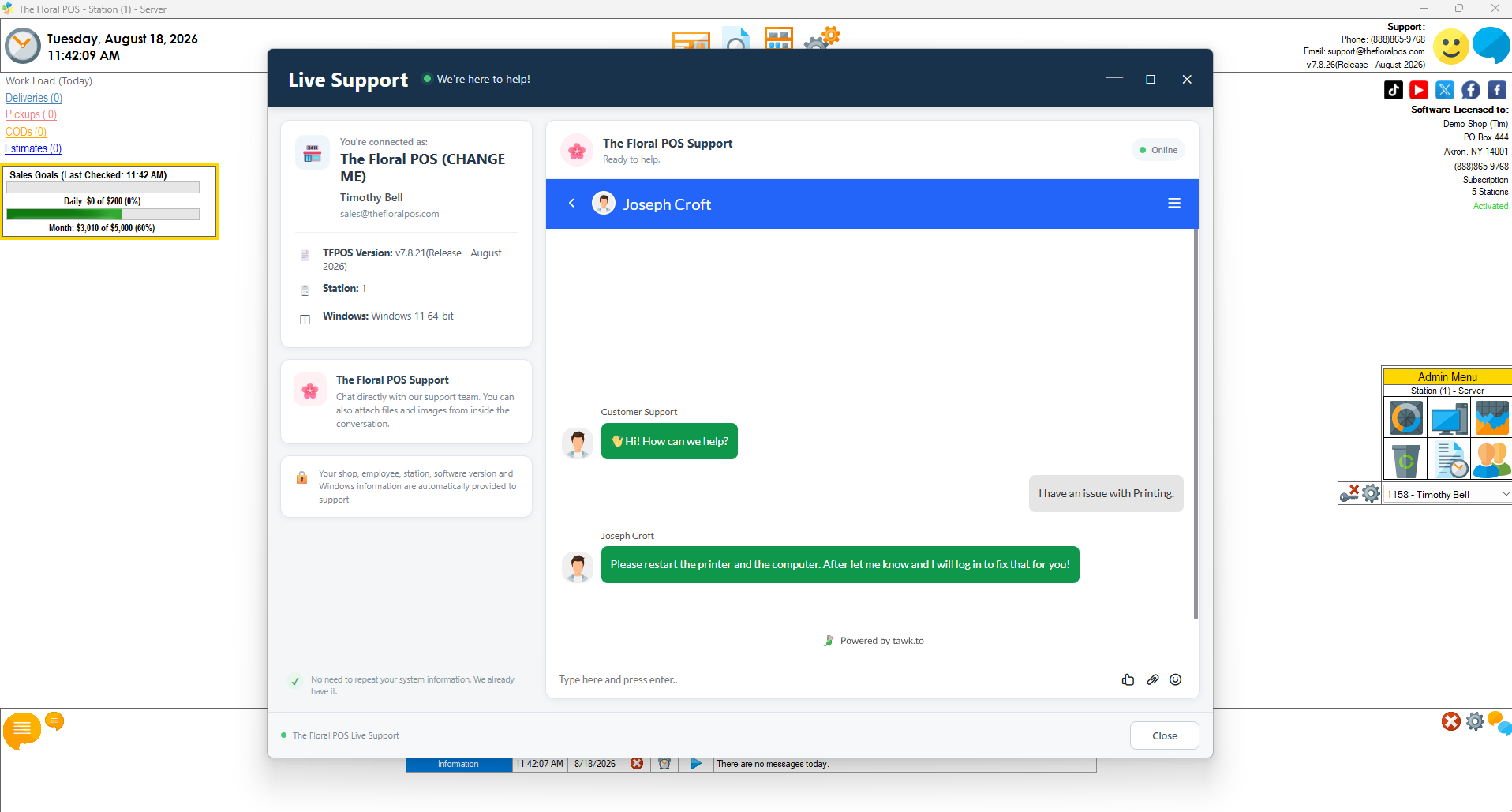This screenshot has width=1512, height=812.
Task: Click the orange and blue chat bubbles icon
Action: (1499, 724)
